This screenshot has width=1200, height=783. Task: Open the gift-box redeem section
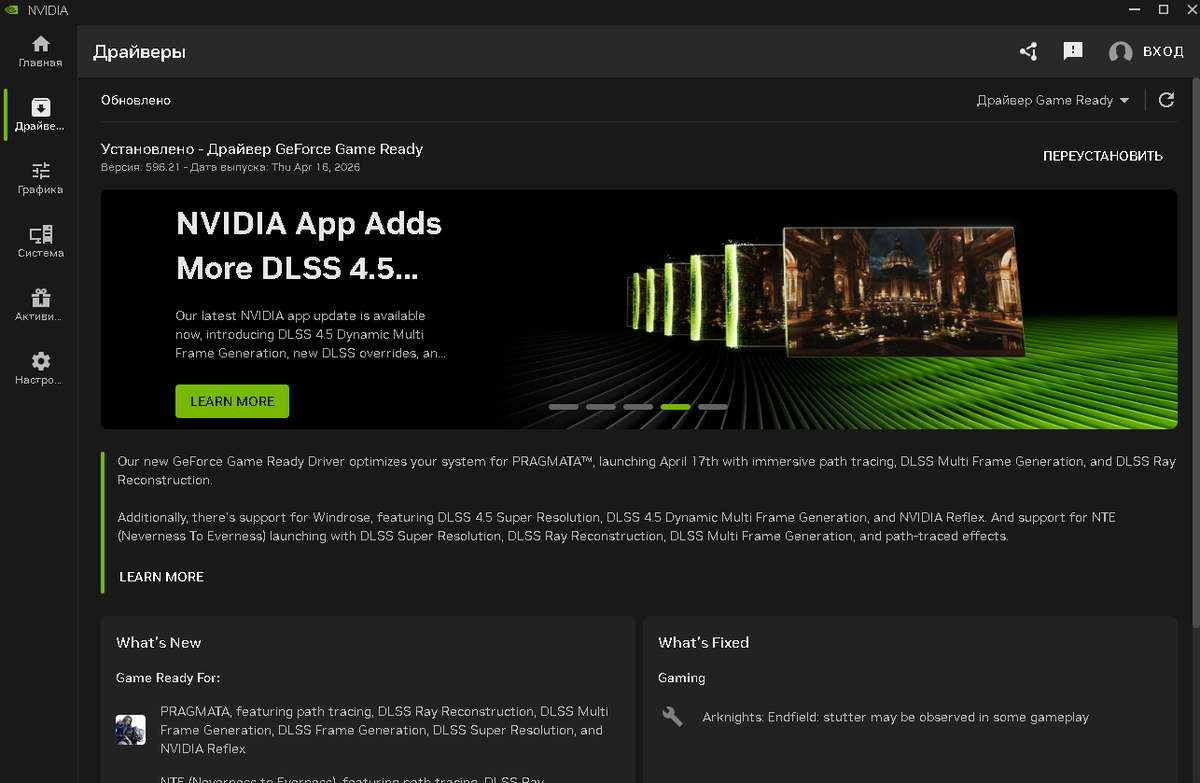click(40, 305)
